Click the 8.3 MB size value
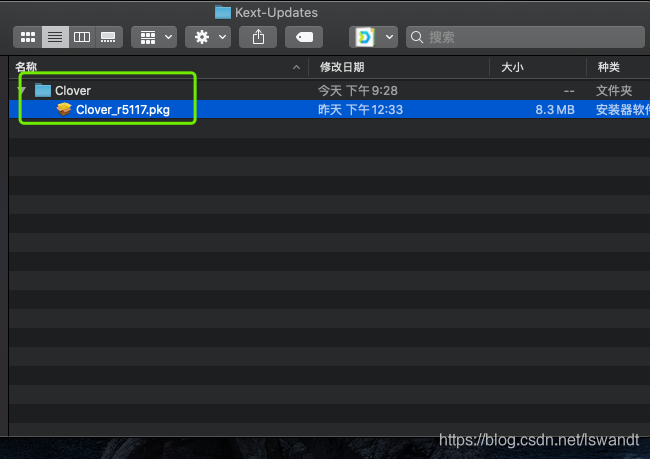This screenshot has height=459, width=650. tap(555, 109)
